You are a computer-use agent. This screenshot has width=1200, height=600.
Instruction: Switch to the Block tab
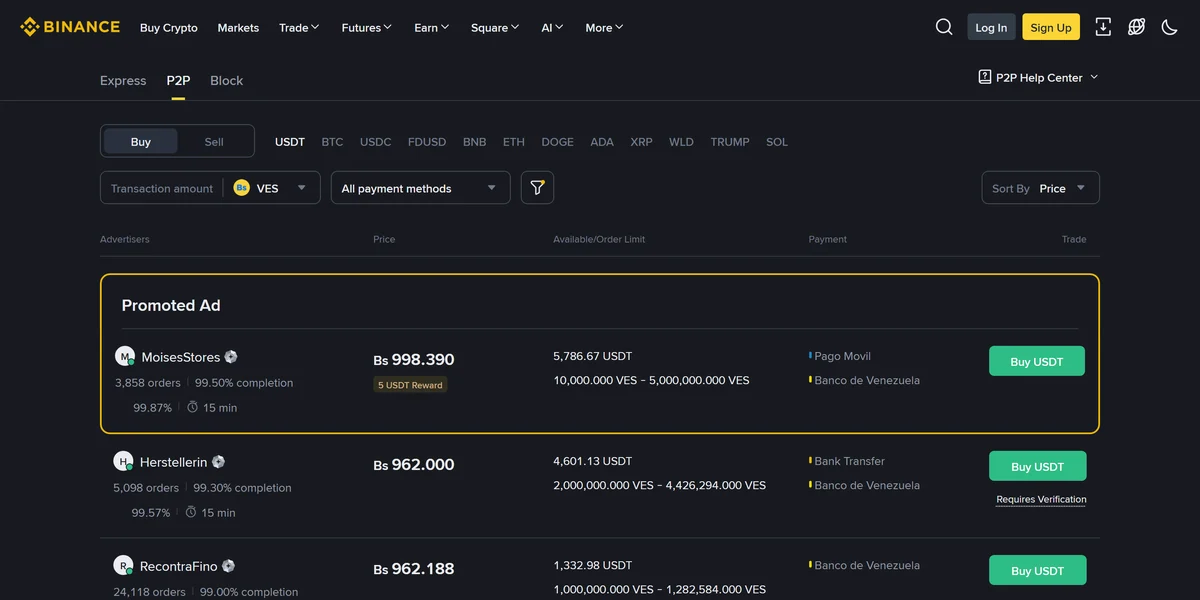(226, 80)
